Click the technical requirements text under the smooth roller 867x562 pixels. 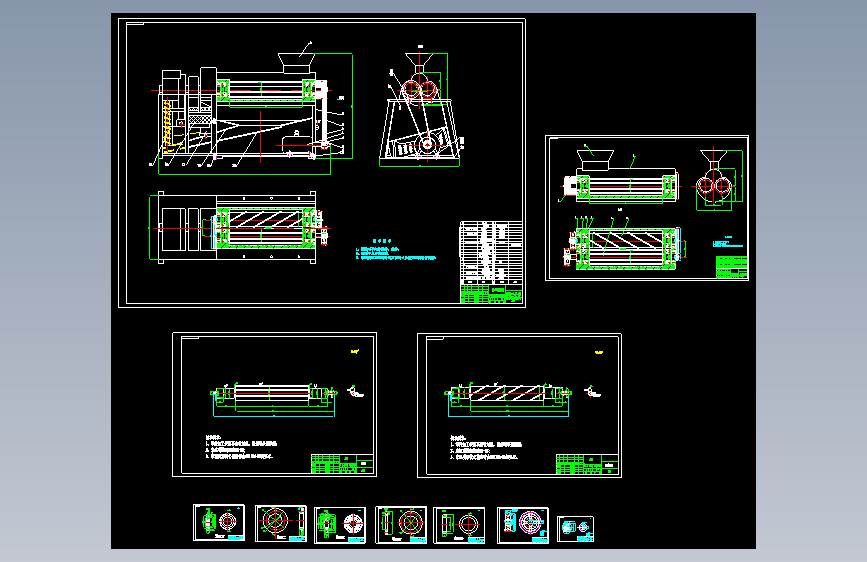[x=241, y=447]
